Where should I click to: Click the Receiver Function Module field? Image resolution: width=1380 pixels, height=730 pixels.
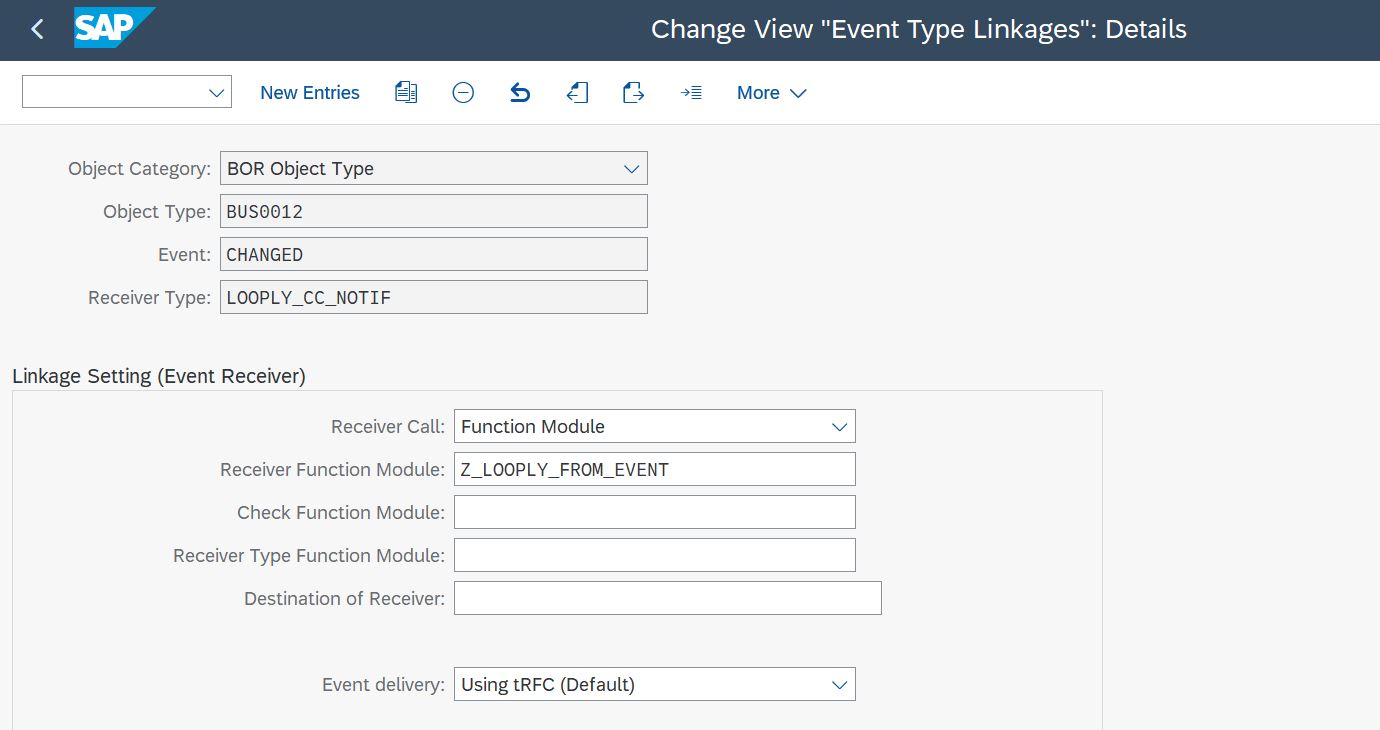(654, 469)
